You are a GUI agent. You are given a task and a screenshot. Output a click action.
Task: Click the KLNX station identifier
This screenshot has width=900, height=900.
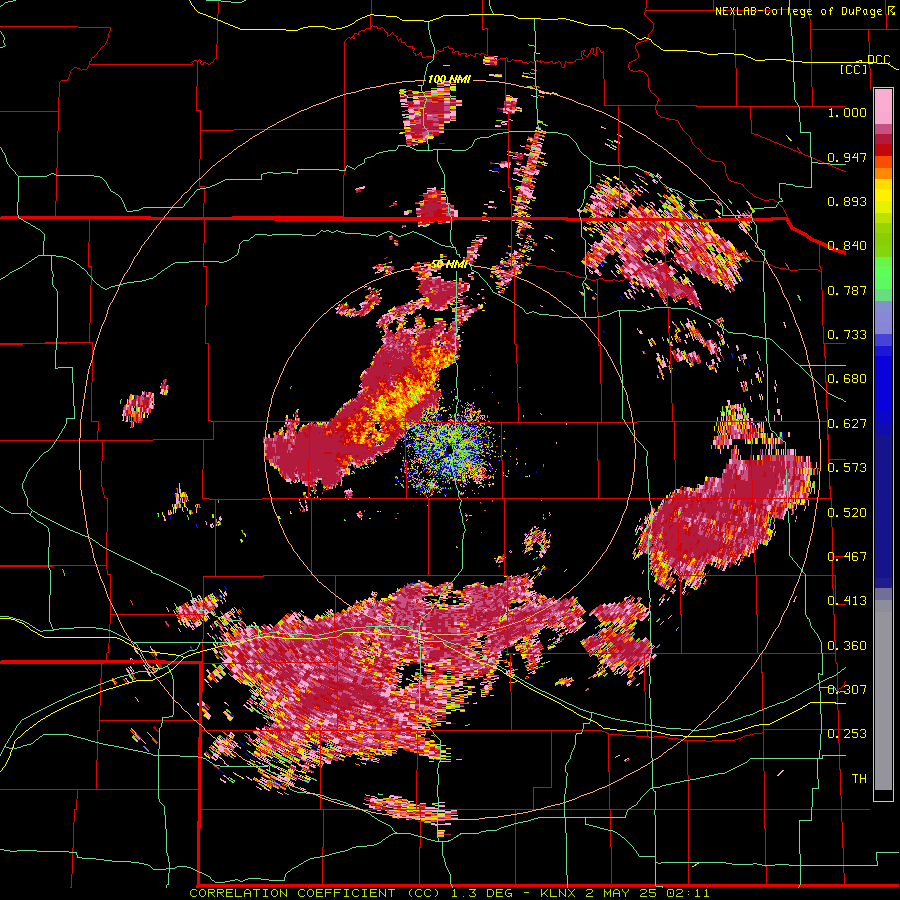click(x=557, y=893)
